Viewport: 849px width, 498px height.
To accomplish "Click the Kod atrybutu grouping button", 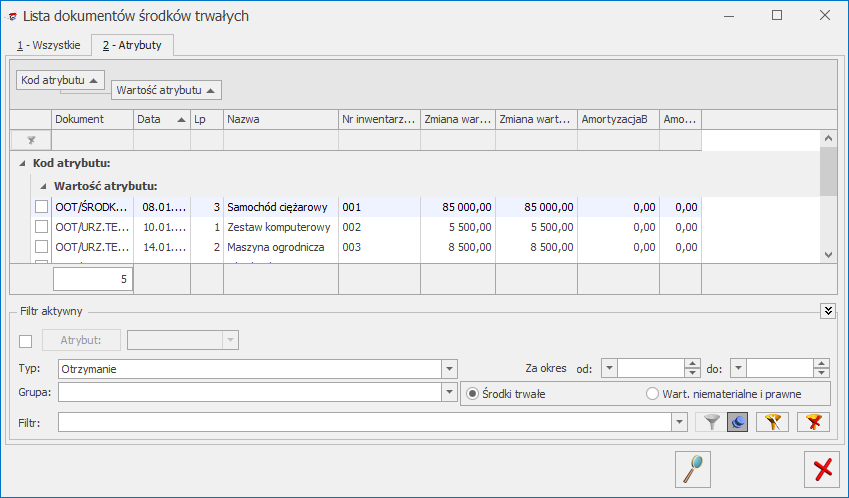I will [60, 79].
